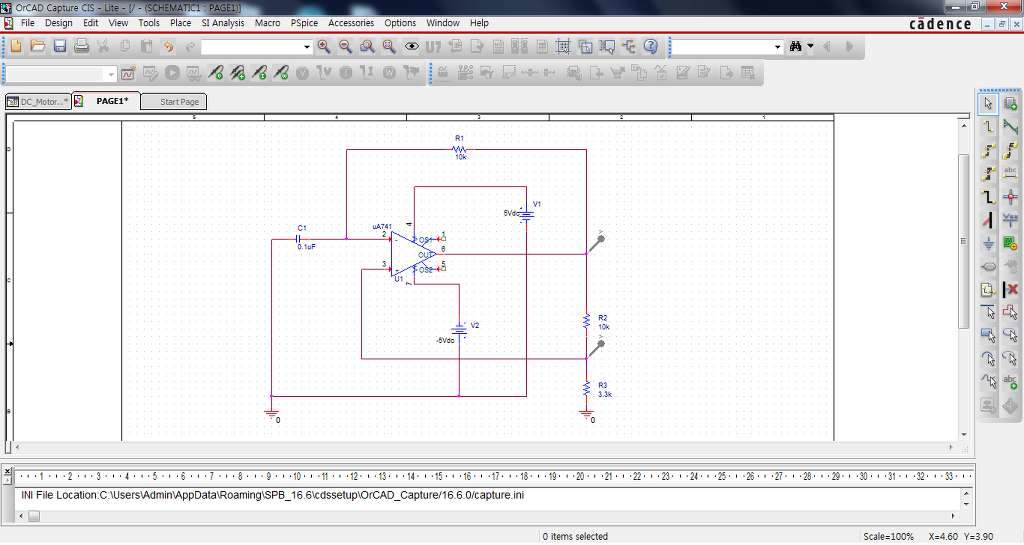Screen dimensions: 1024x545
Task: Zoom in using the magnifier plus icon
Action: (323, 46)
